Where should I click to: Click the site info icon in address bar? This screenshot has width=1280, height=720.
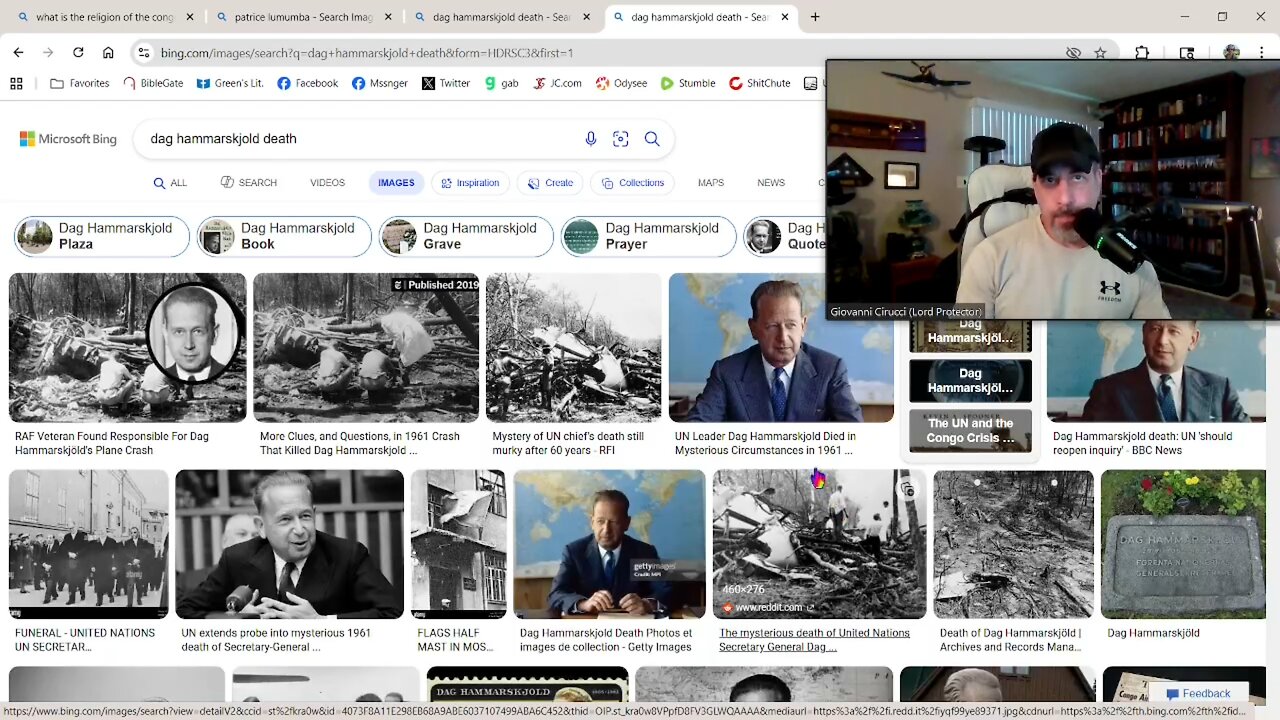tap(144, 53)
